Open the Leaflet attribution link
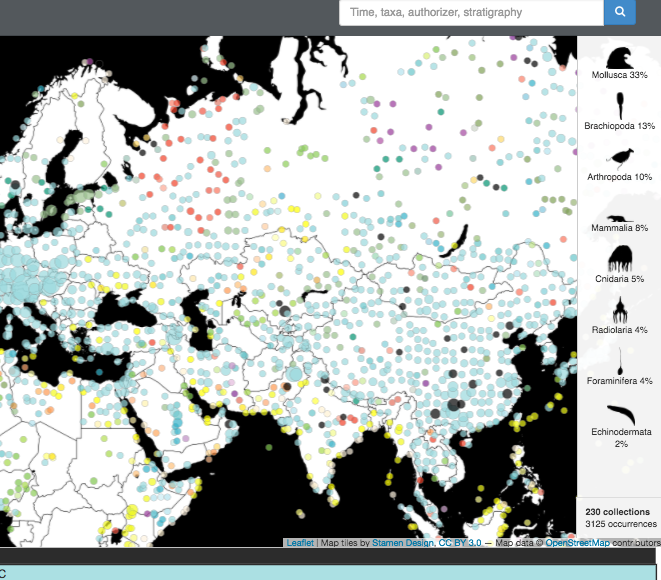Image resolution: width=661 pixels, height=580 pixels. (300, 542)
